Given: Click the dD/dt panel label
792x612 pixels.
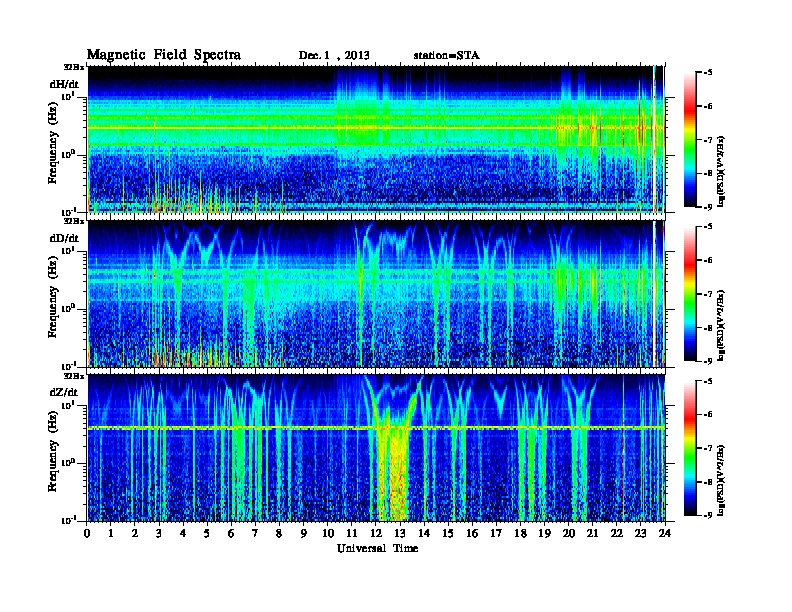Looking at the screenshot, I should click(x=64, y=238).
